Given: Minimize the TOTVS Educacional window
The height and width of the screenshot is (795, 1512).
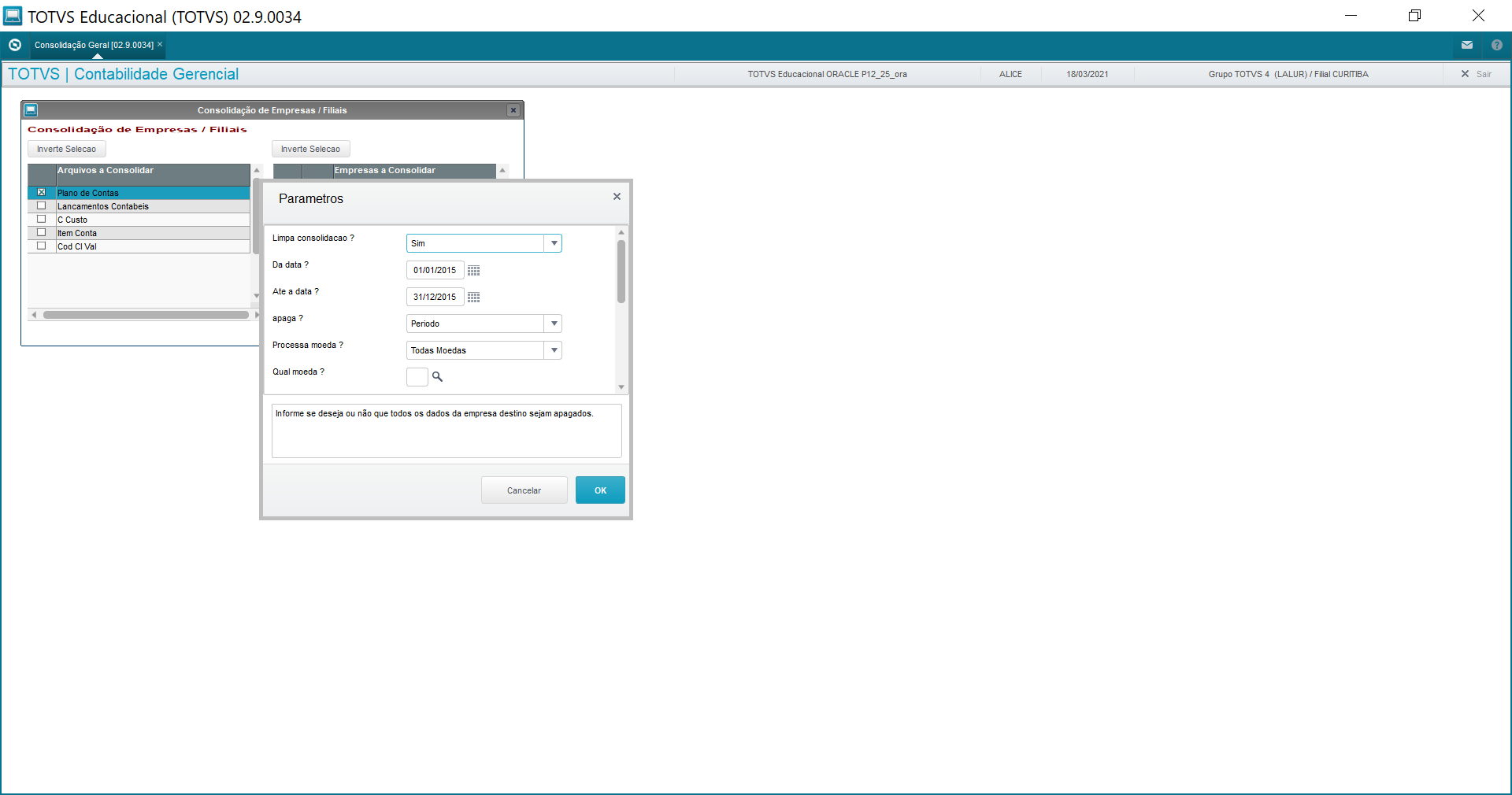Looking at the screenshot, I should click(x=1351, y=16).
